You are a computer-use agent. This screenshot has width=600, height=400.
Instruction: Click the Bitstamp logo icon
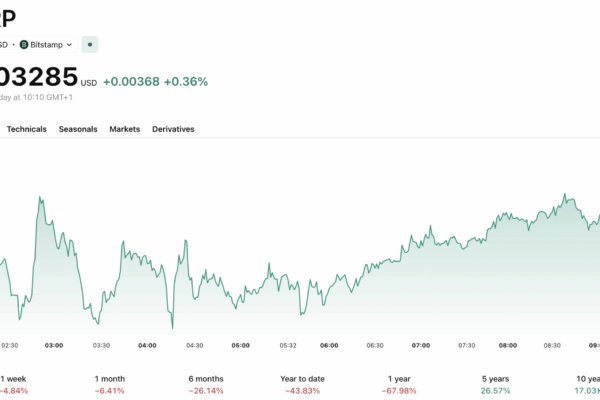pyautogui.click(x=24, y=45)
